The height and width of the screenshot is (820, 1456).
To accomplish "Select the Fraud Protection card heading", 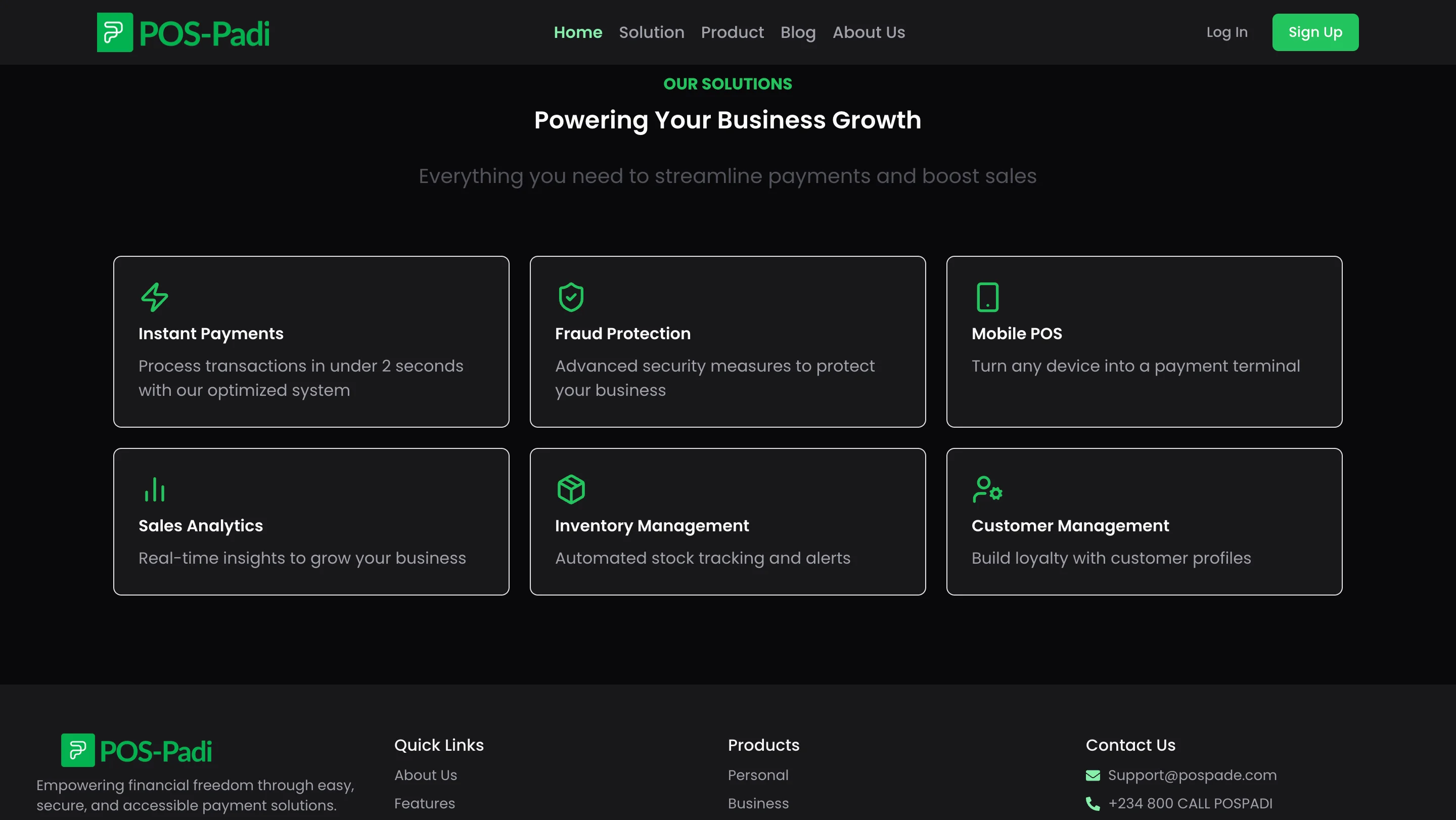I will click(x=622, y=334).
